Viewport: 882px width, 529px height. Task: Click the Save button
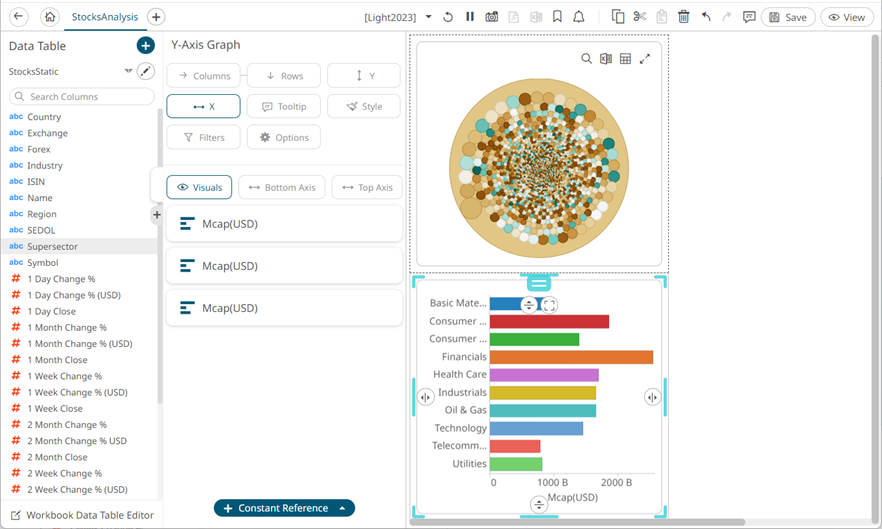click(x=787, y=17)
